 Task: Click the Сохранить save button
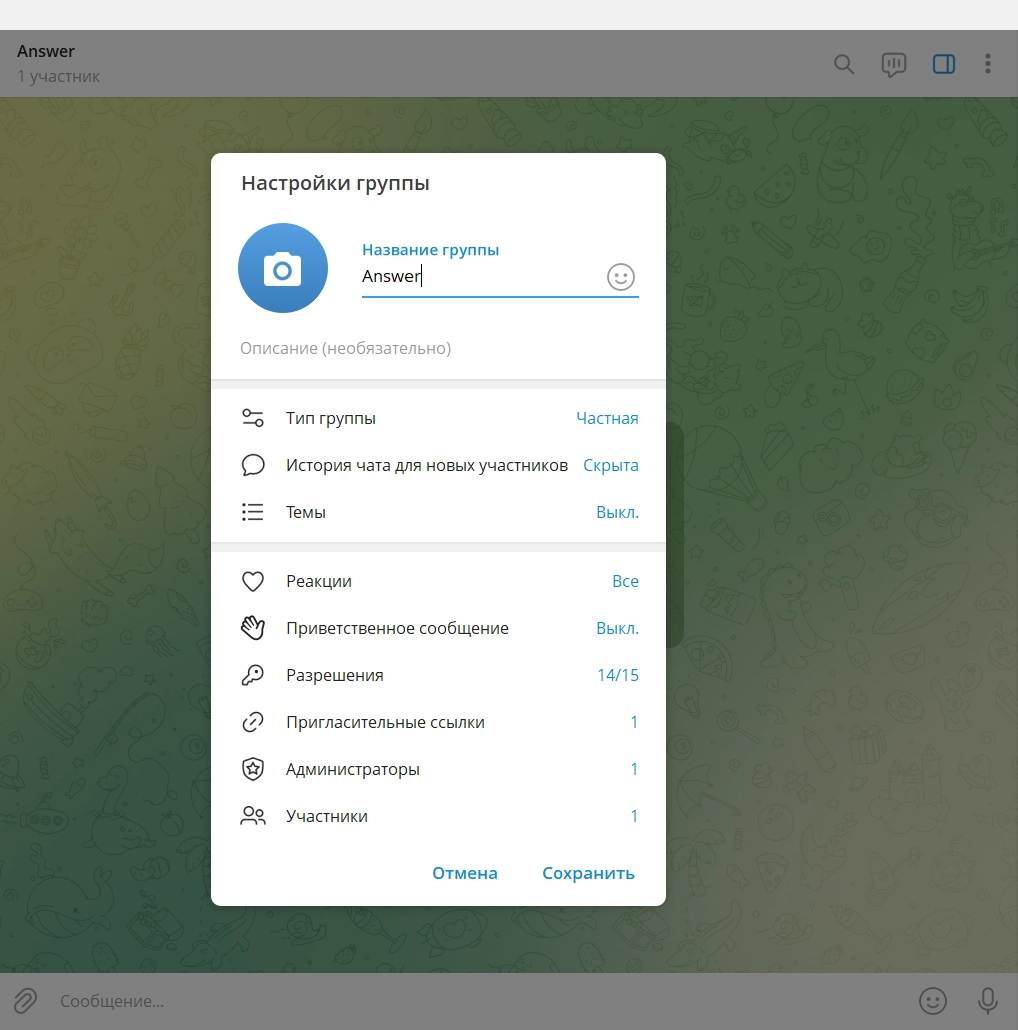588,873
